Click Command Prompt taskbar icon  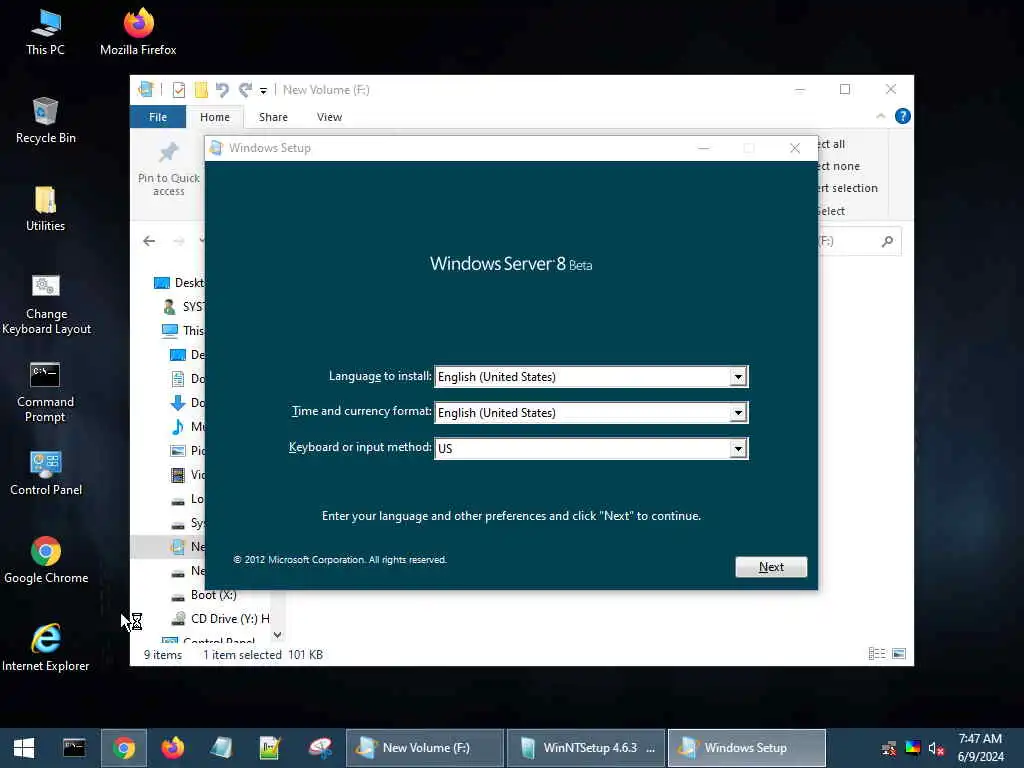(x=74, y=748)
